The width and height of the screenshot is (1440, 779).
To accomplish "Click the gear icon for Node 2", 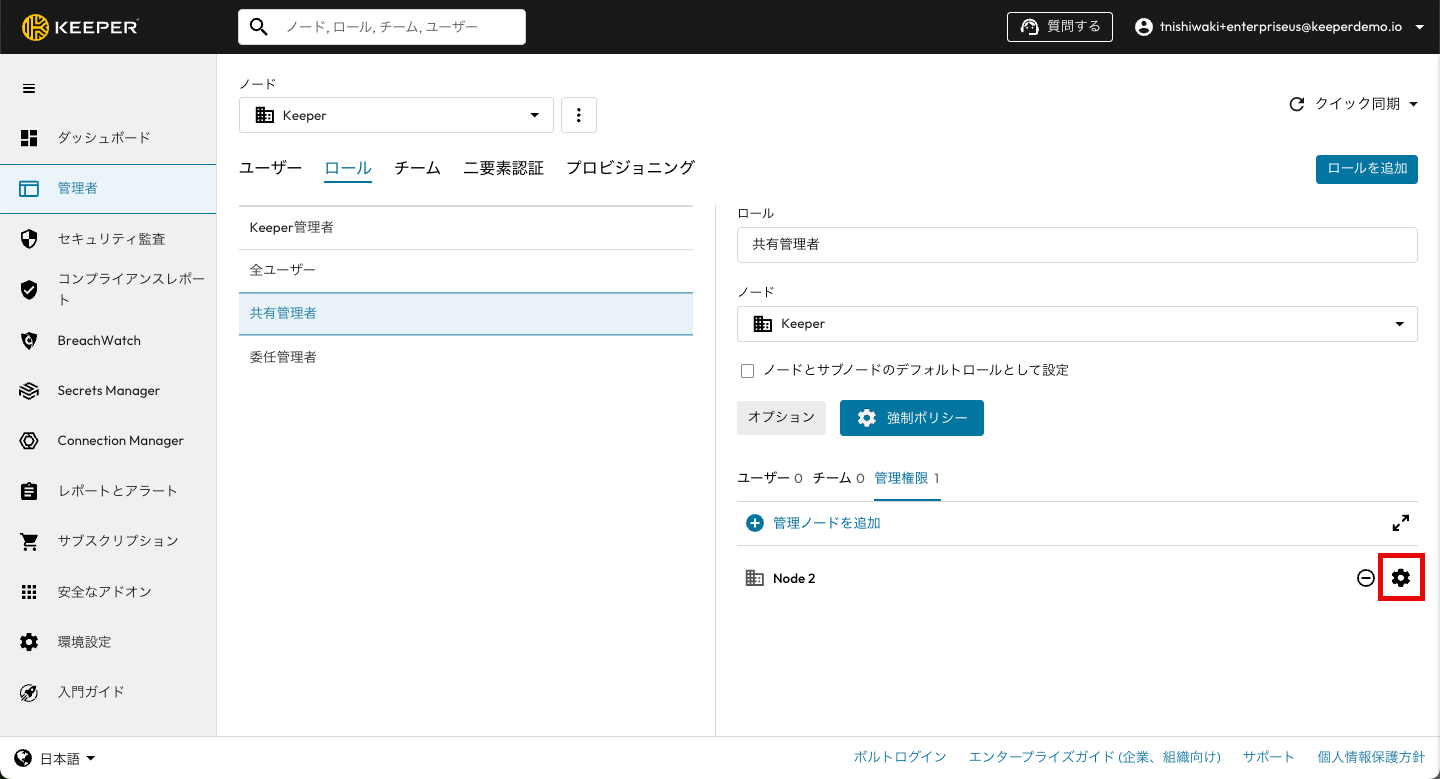I will pyautogui.click(x=1401, y=578).
